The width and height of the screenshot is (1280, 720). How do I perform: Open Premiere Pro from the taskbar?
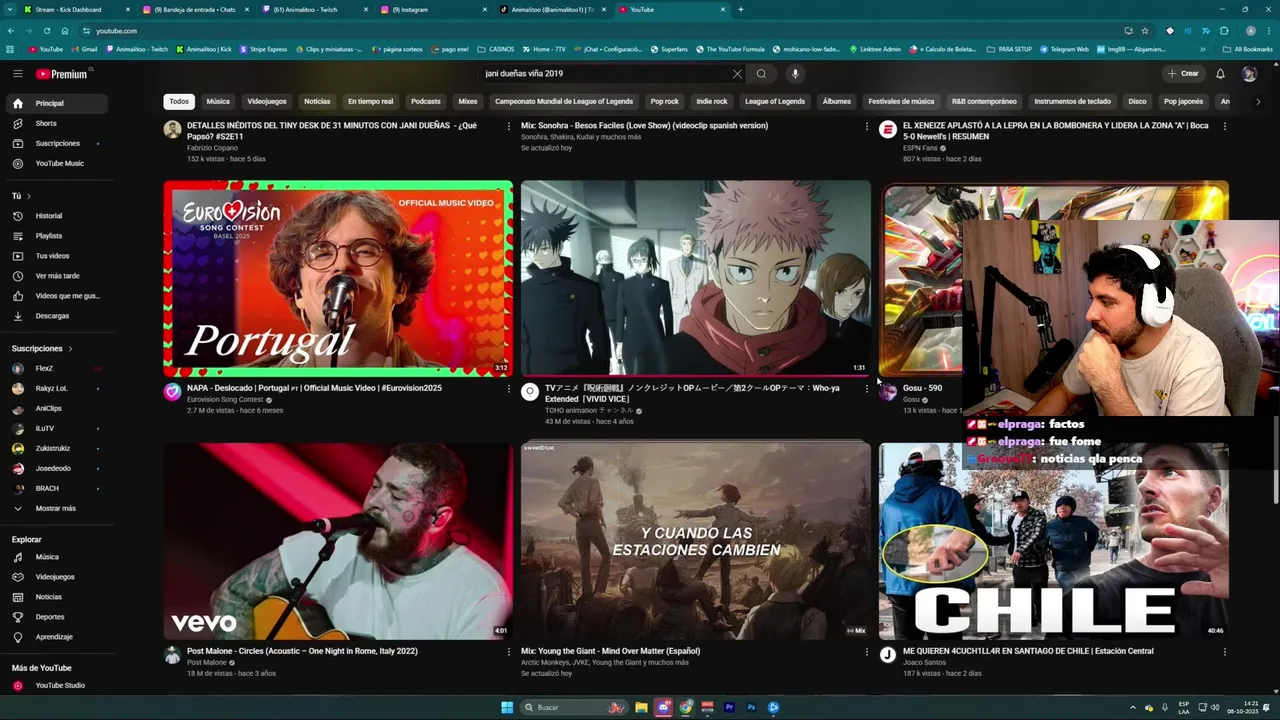tap(729, 707)
